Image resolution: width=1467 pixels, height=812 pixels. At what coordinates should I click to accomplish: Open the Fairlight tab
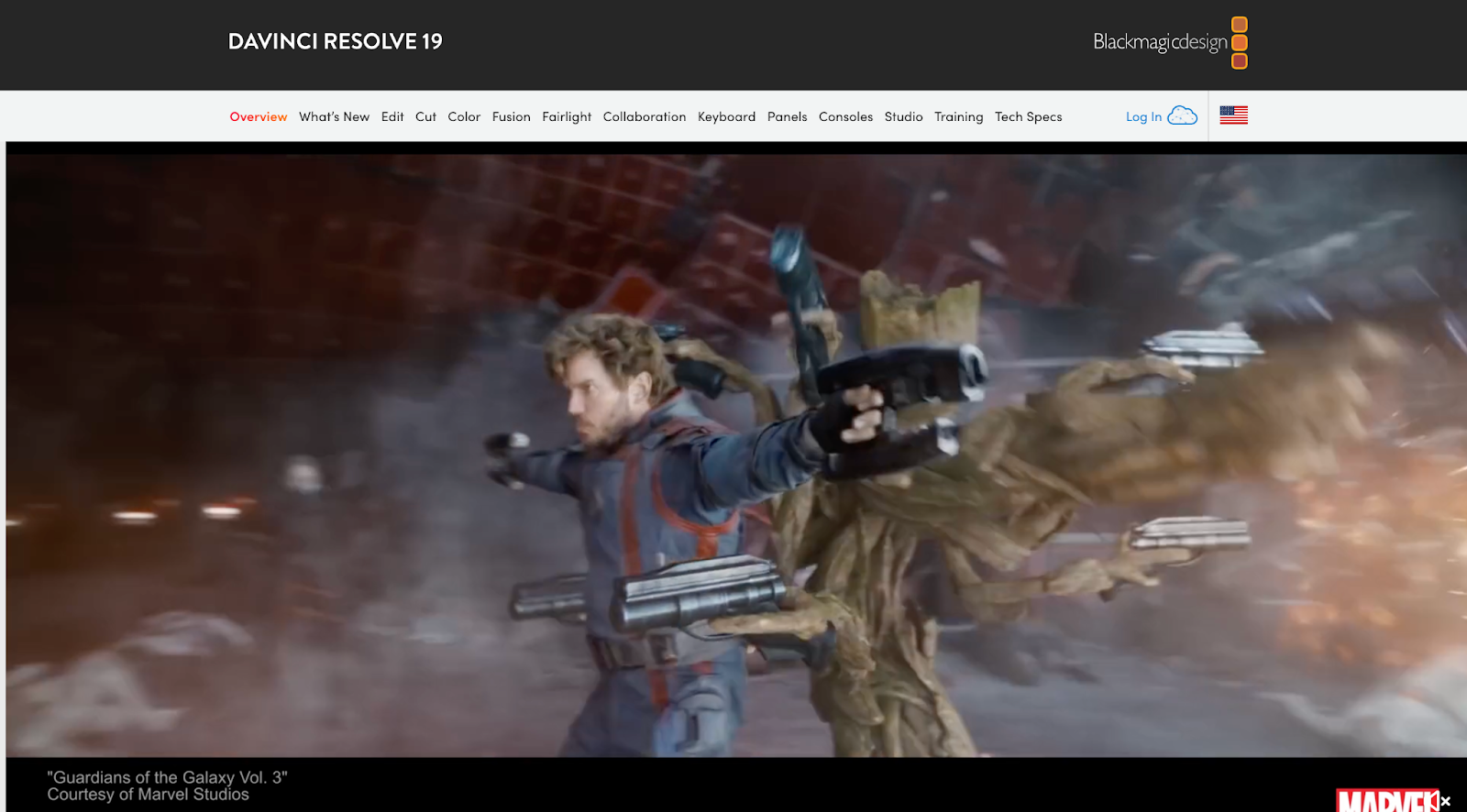[567, 116]
